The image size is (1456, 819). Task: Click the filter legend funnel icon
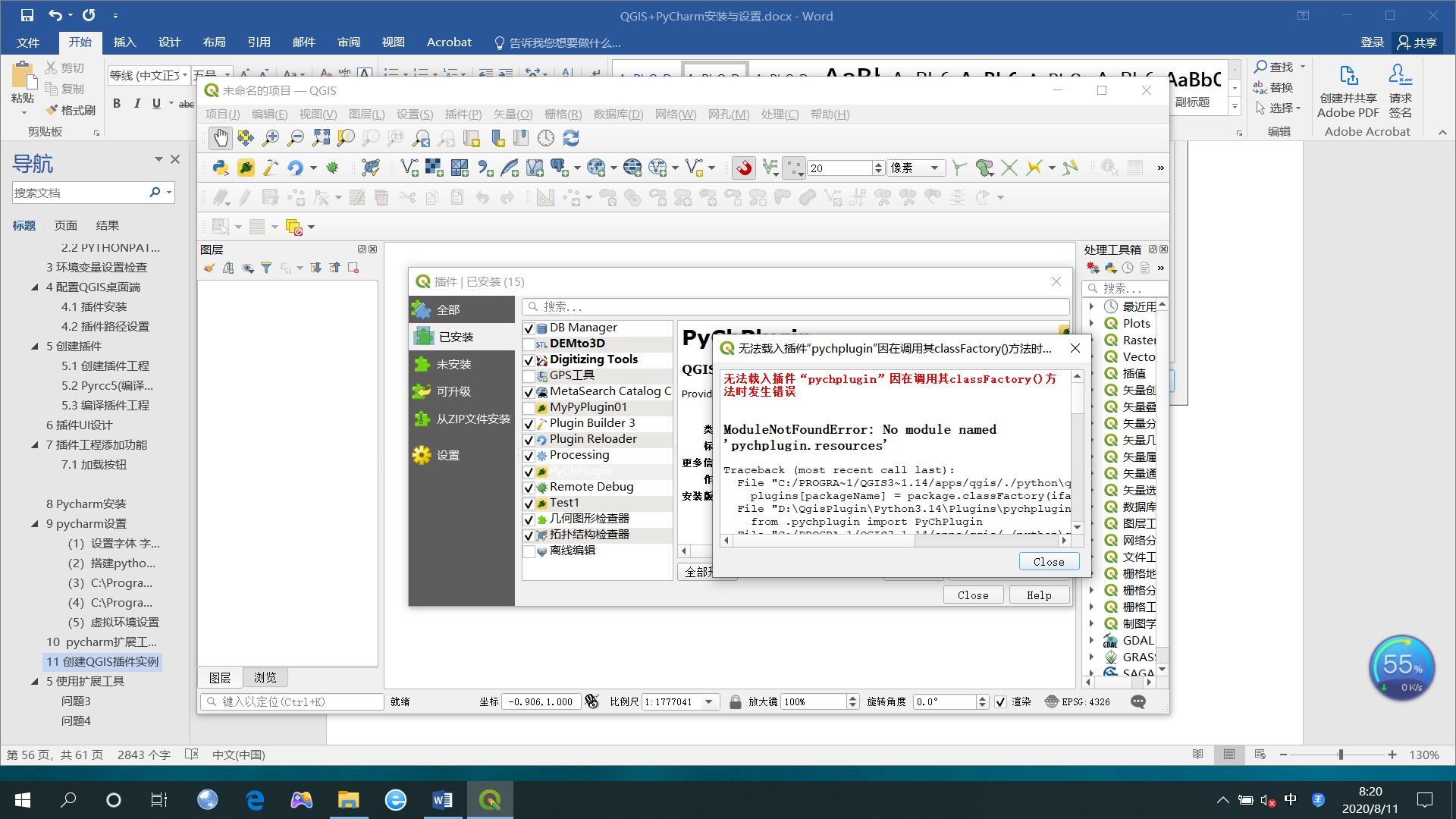pos(266,268)
